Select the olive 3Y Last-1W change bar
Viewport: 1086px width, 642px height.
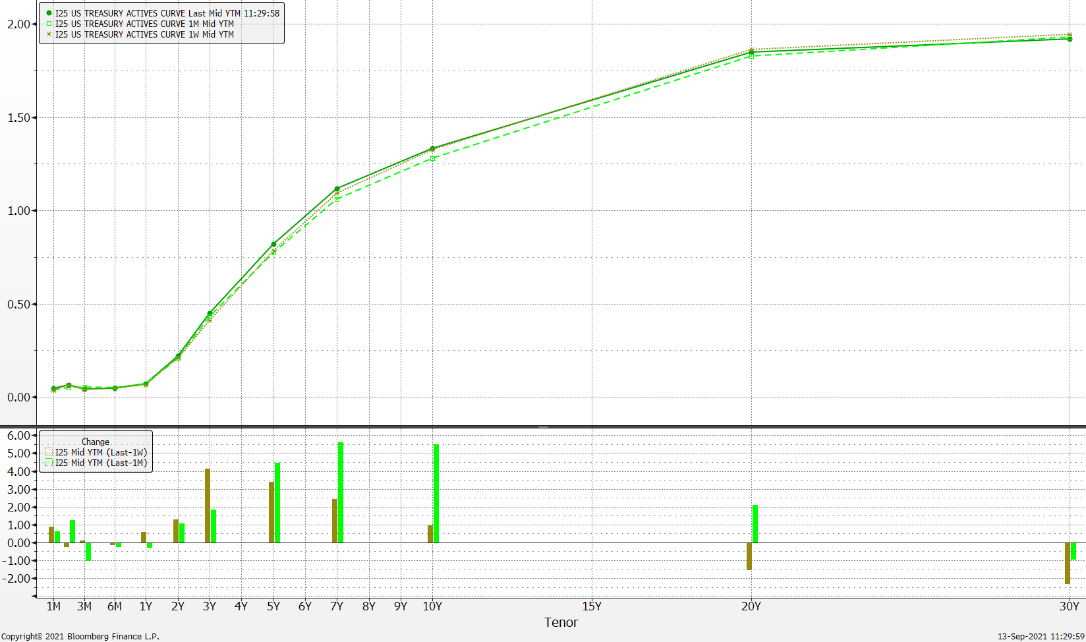(x=207, y=506)
